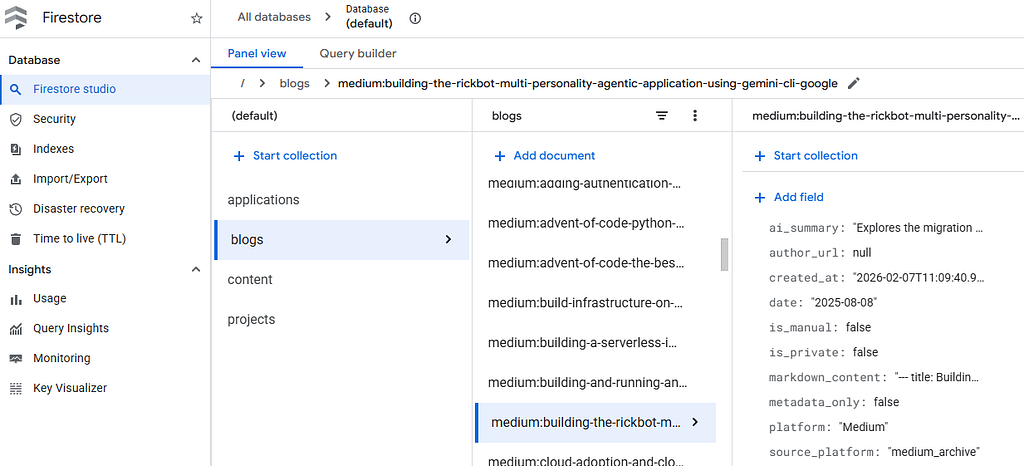
Task: Click the Firestore studio search icon
Action: click(16, 89)
